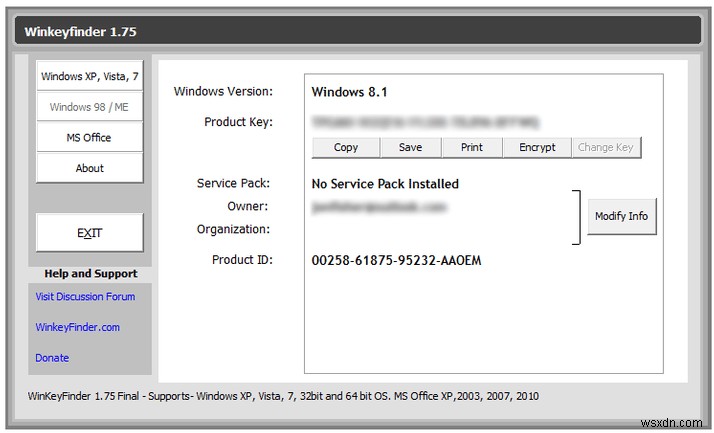Open the WinkeyFinder.com link
The image size is (714, 433).
78,327
